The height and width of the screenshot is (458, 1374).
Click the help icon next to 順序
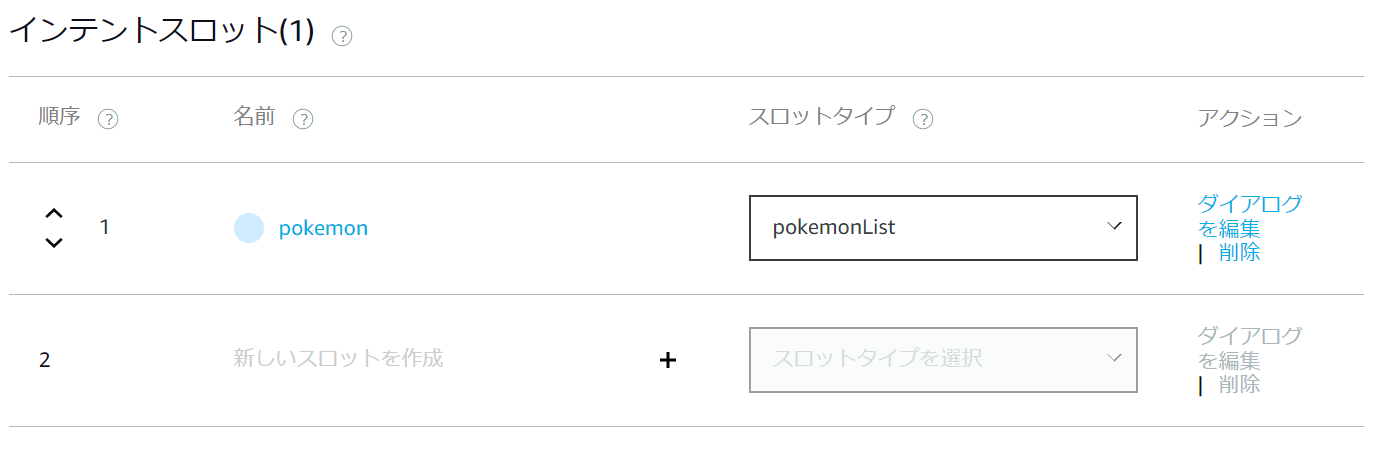point(108,119)
